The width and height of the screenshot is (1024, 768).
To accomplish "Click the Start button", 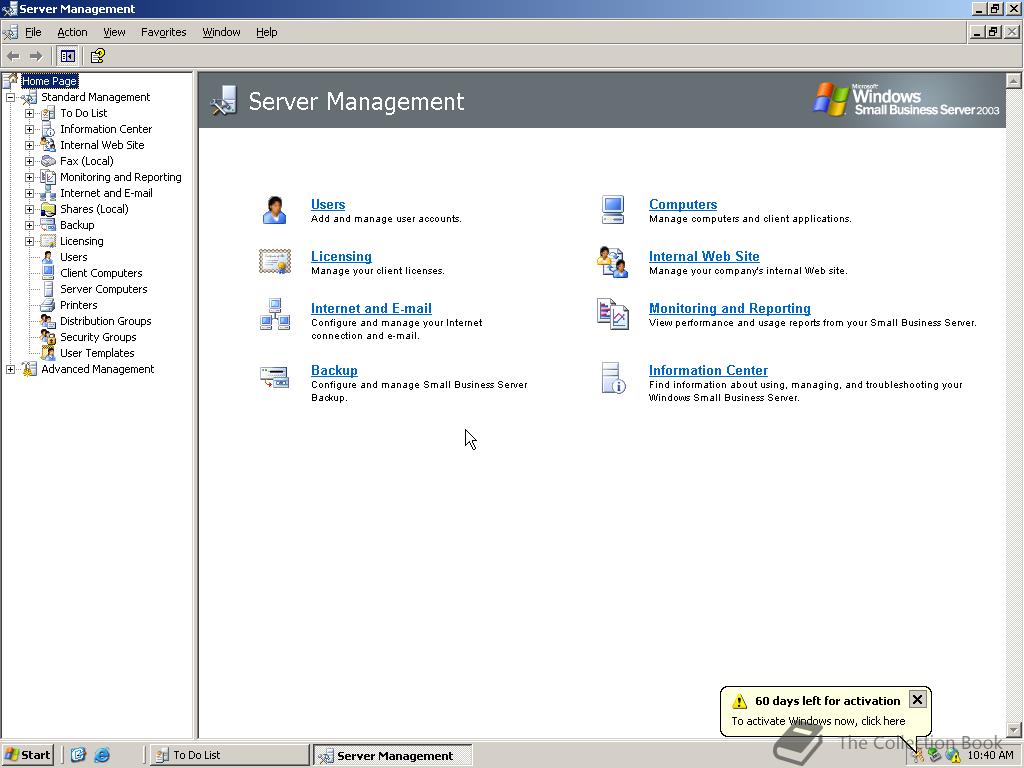I will click(27, 755).
